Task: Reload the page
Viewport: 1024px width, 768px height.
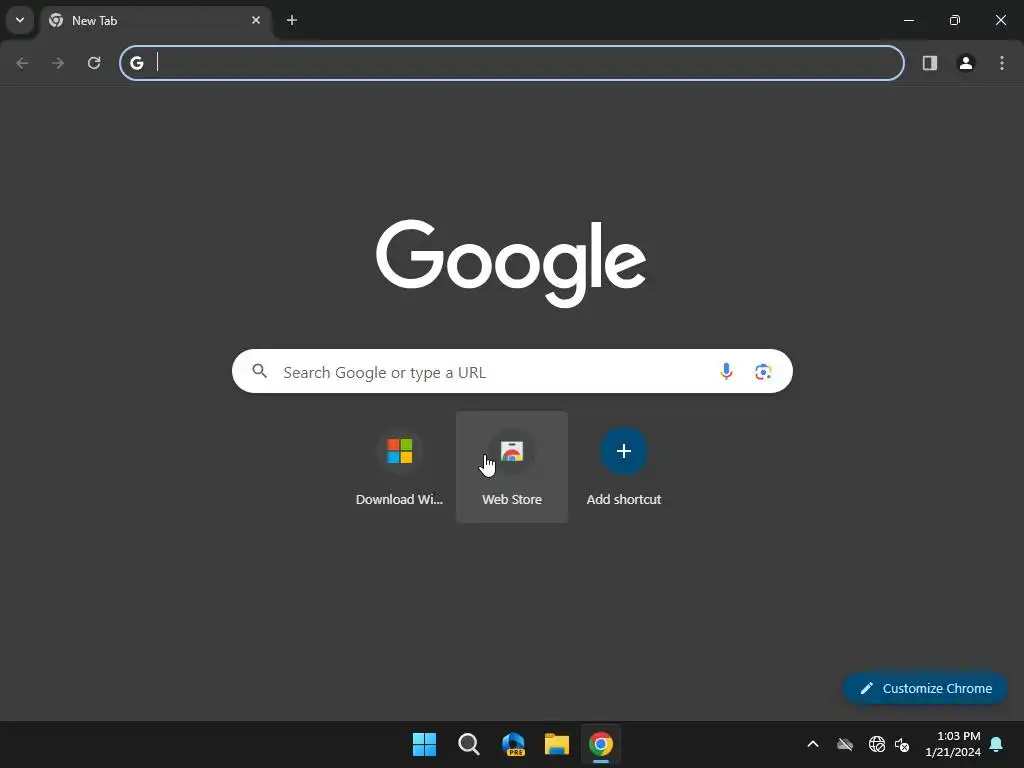Action: 94,63
